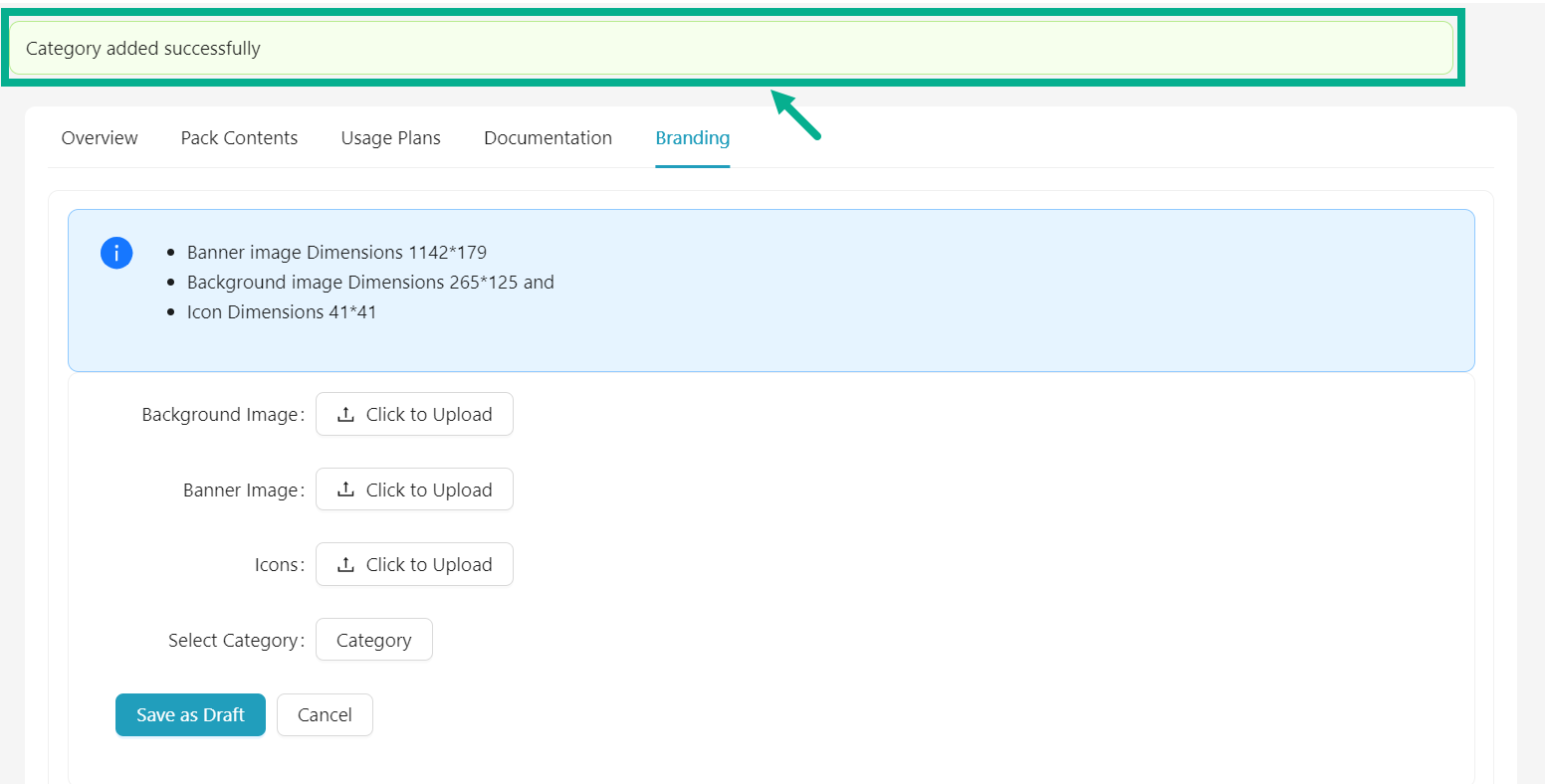The width and height of the screenshot is (1545, 784).
Task: Open the Category selector dropdown
Action: tap(373, 641)
